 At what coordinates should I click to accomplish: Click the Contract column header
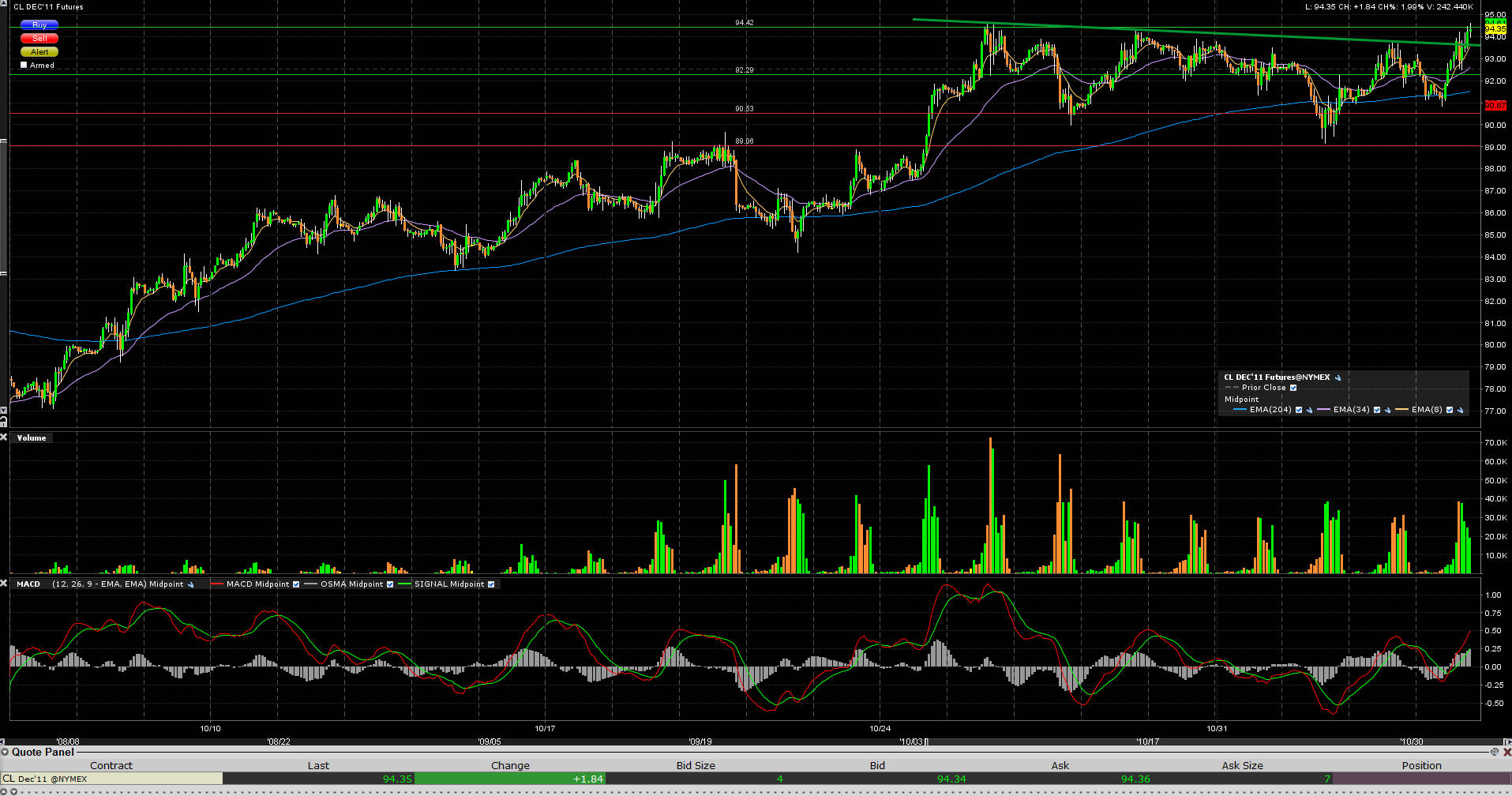pos(111,765)
